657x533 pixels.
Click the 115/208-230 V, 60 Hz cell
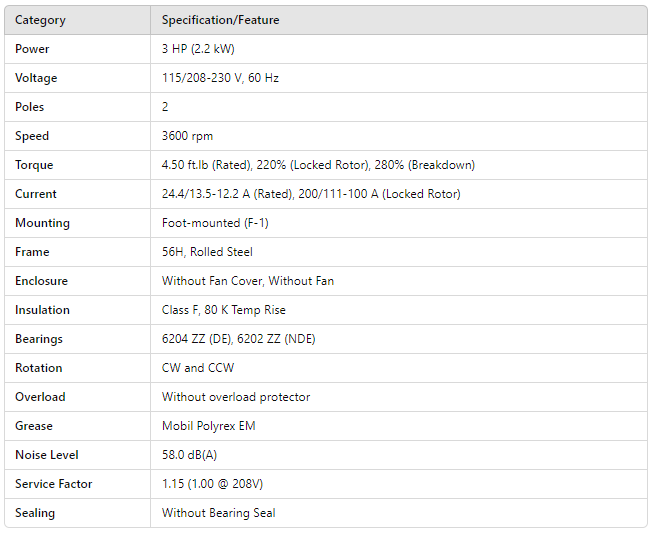click(x=220, y=78)
